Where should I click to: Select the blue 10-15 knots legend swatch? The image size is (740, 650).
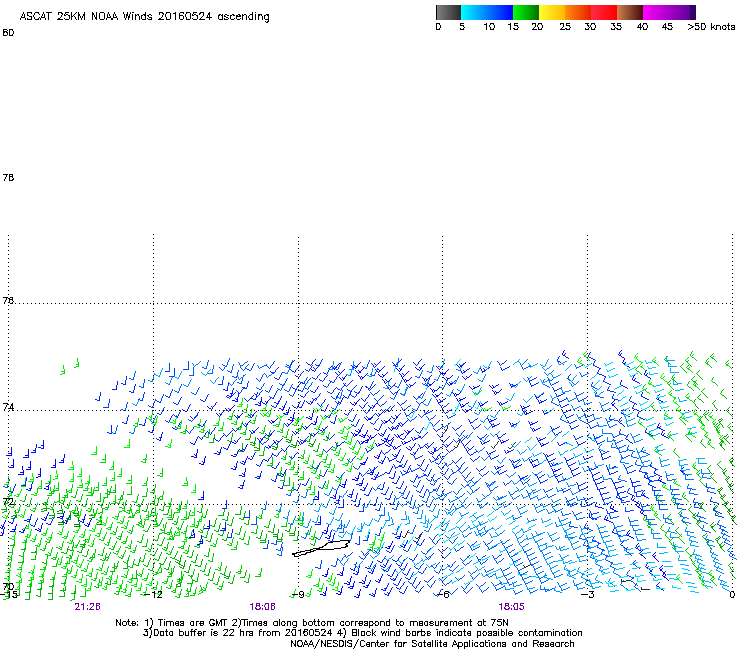[500, 12]
